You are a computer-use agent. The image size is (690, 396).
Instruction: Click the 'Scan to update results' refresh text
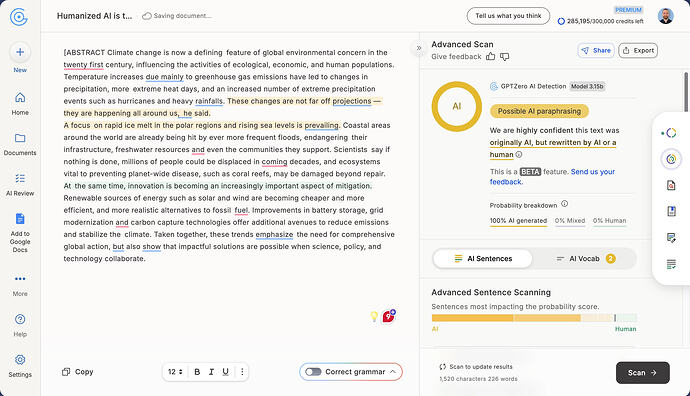click(476, 367)
